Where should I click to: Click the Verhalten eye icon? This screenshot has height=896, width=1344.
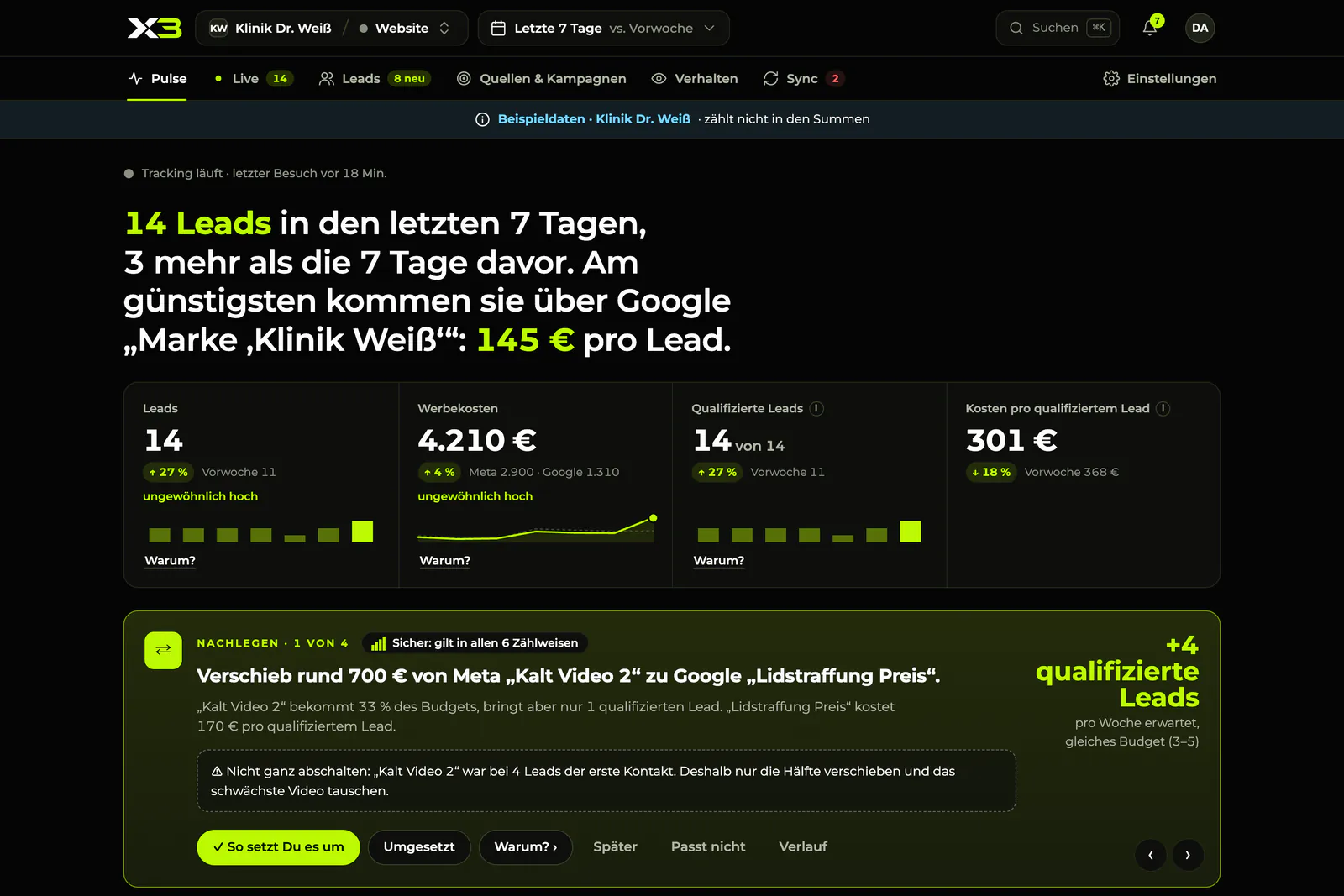tap(659, 78)
